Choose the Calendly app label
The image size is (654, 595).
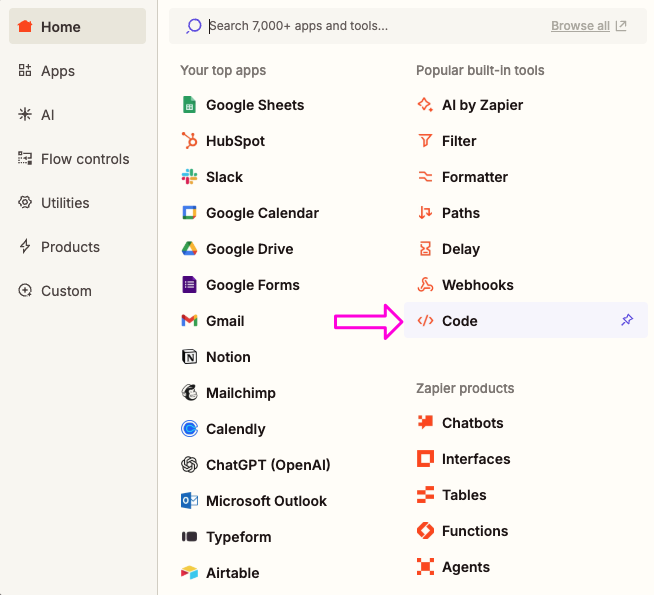[x=236, y=429]
